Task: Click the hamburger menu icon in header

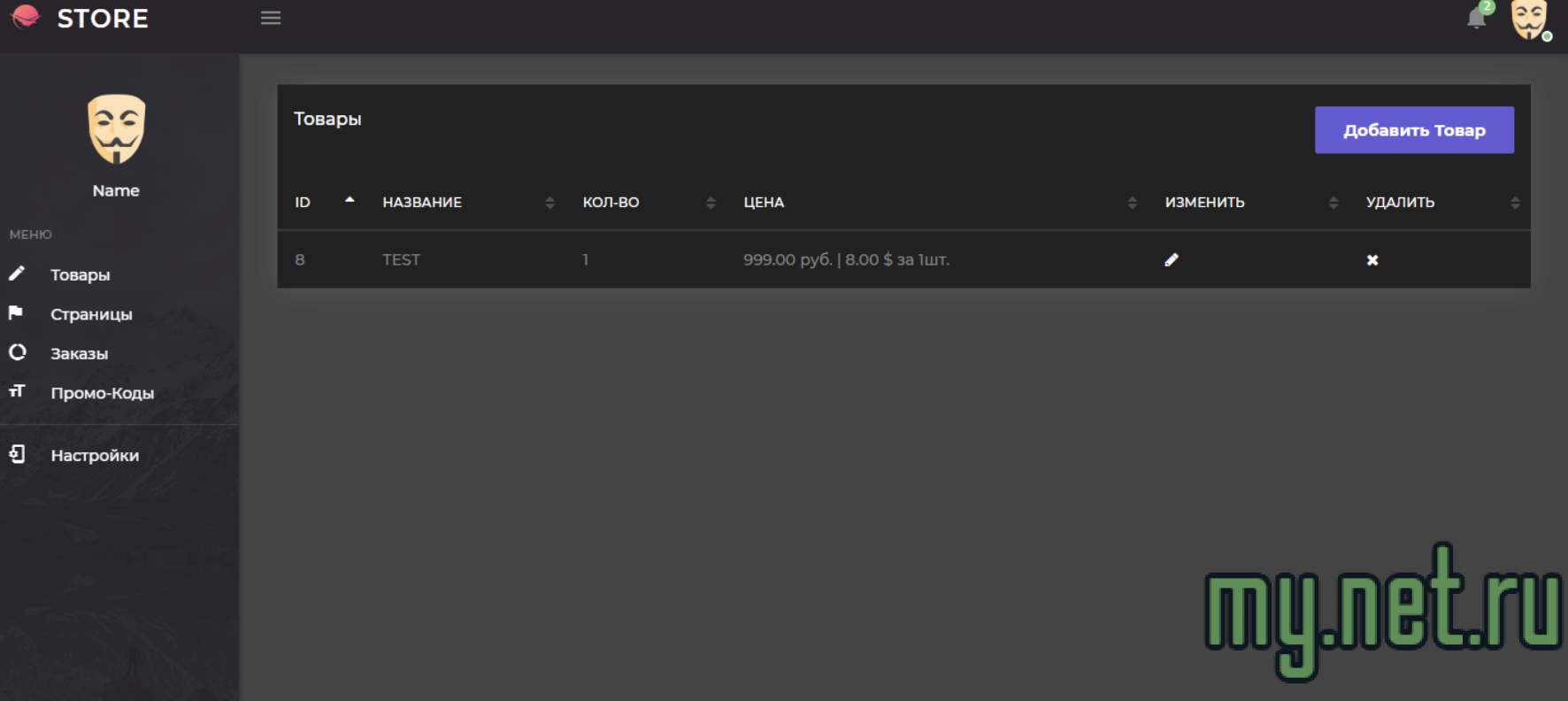Action: [271, 19]
